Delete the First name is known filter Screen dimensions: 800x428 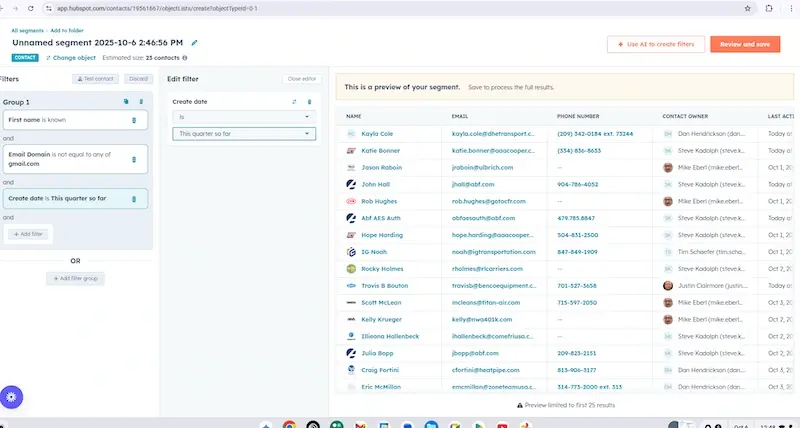pos(134,120)
